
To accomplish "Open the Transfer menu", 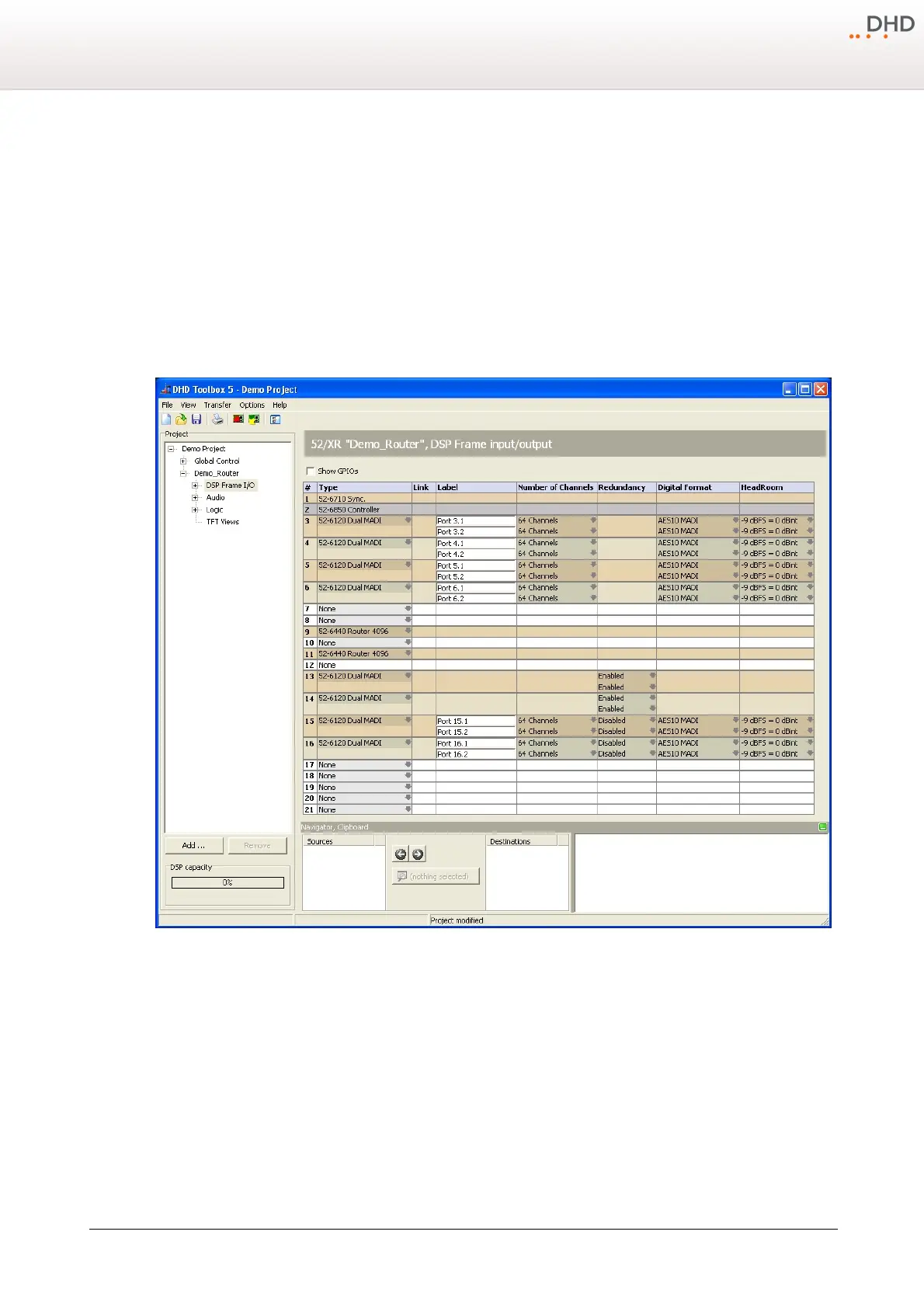I will tap(217, 405).
